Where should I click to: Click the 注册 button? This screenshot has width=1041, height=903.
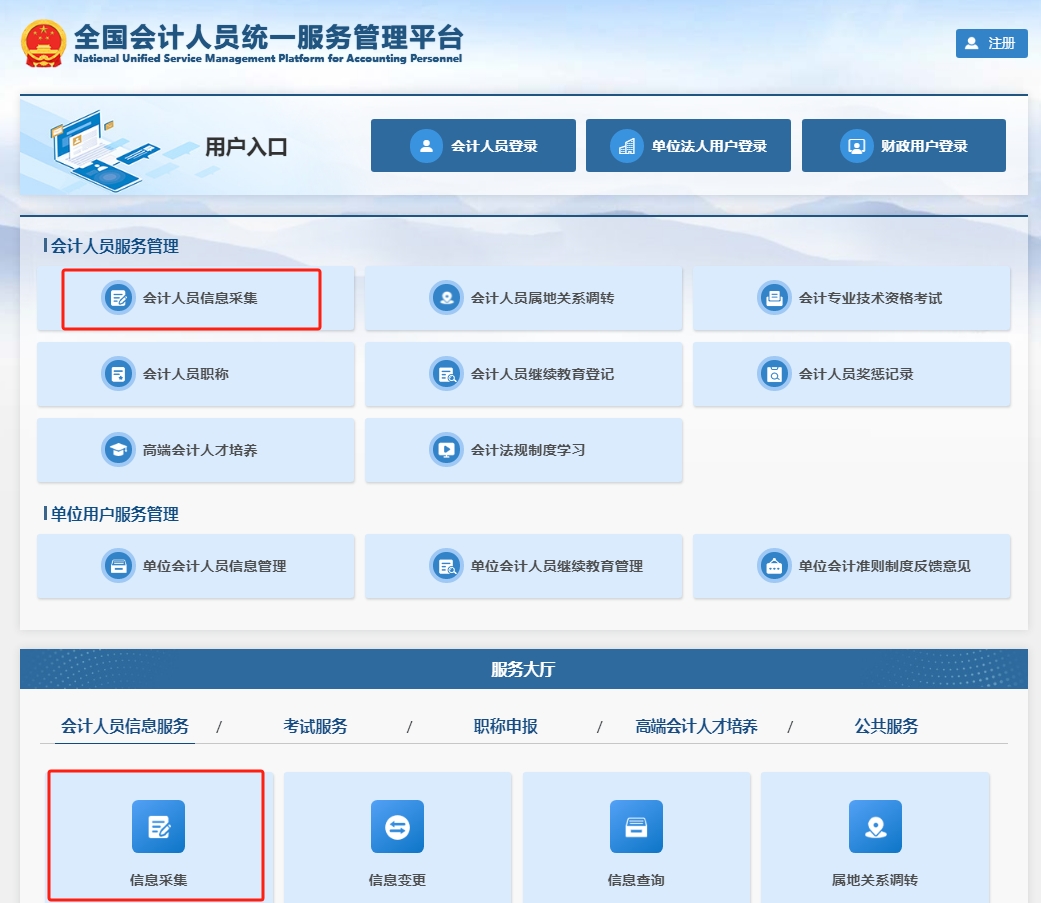[x=991, y=43]
